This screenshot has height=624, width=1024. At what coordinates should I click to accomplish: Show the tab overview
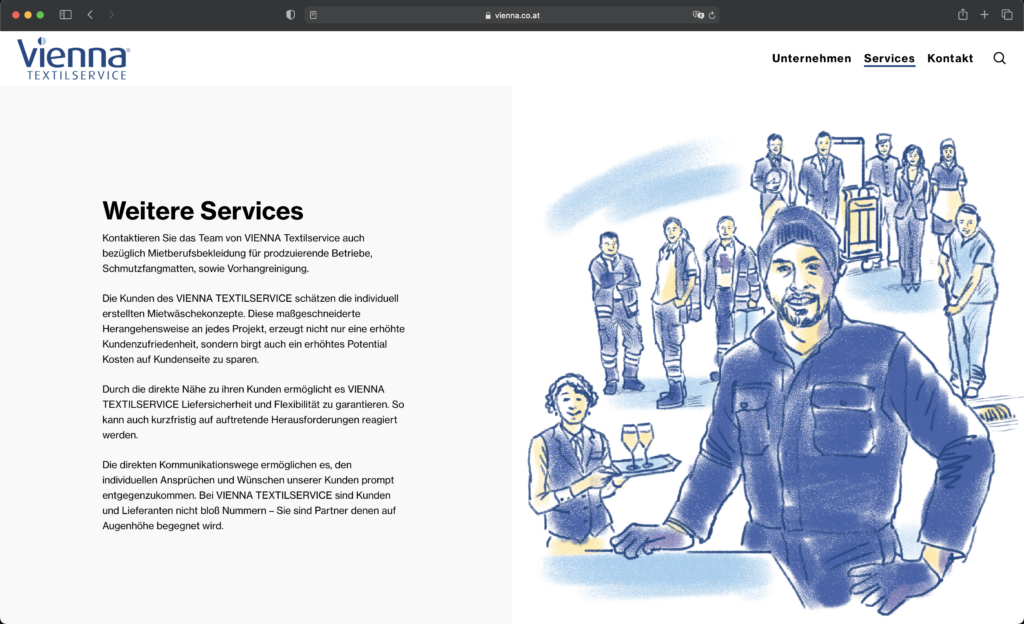click(x=1006, y=15)
